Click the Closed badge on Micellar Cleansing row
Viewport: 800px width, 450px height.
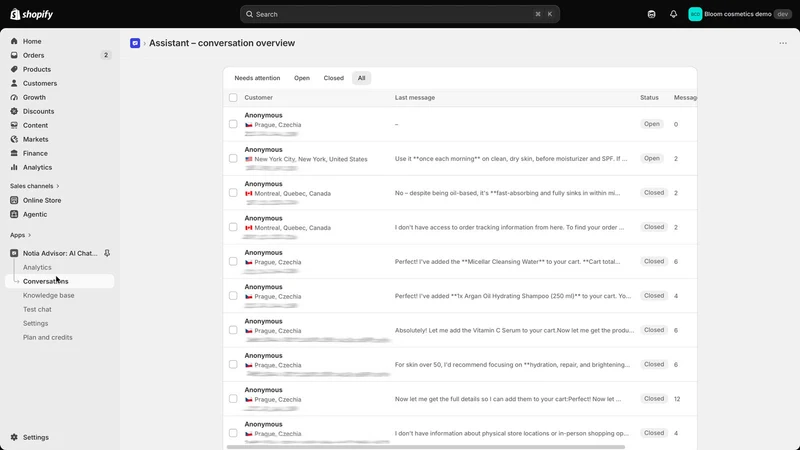pyautogui.click(x=654, y=261)
